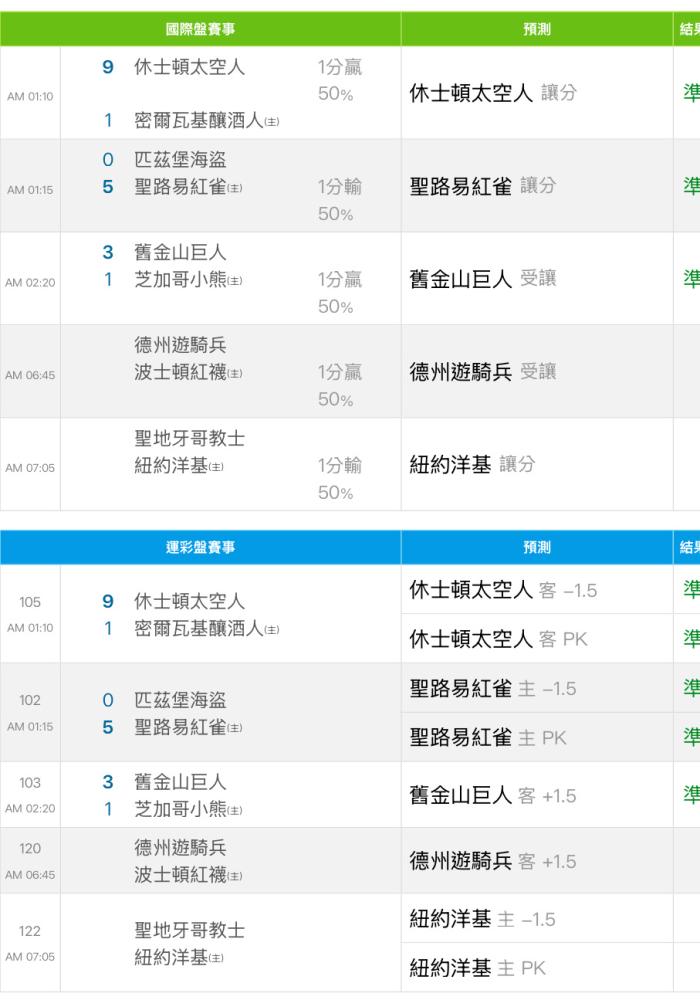The width and height of the screenshot is (700, 1000).
Task: Click the 聖路易紅雀 主 -1.5 prediction
Action: (x=493, y=689)
